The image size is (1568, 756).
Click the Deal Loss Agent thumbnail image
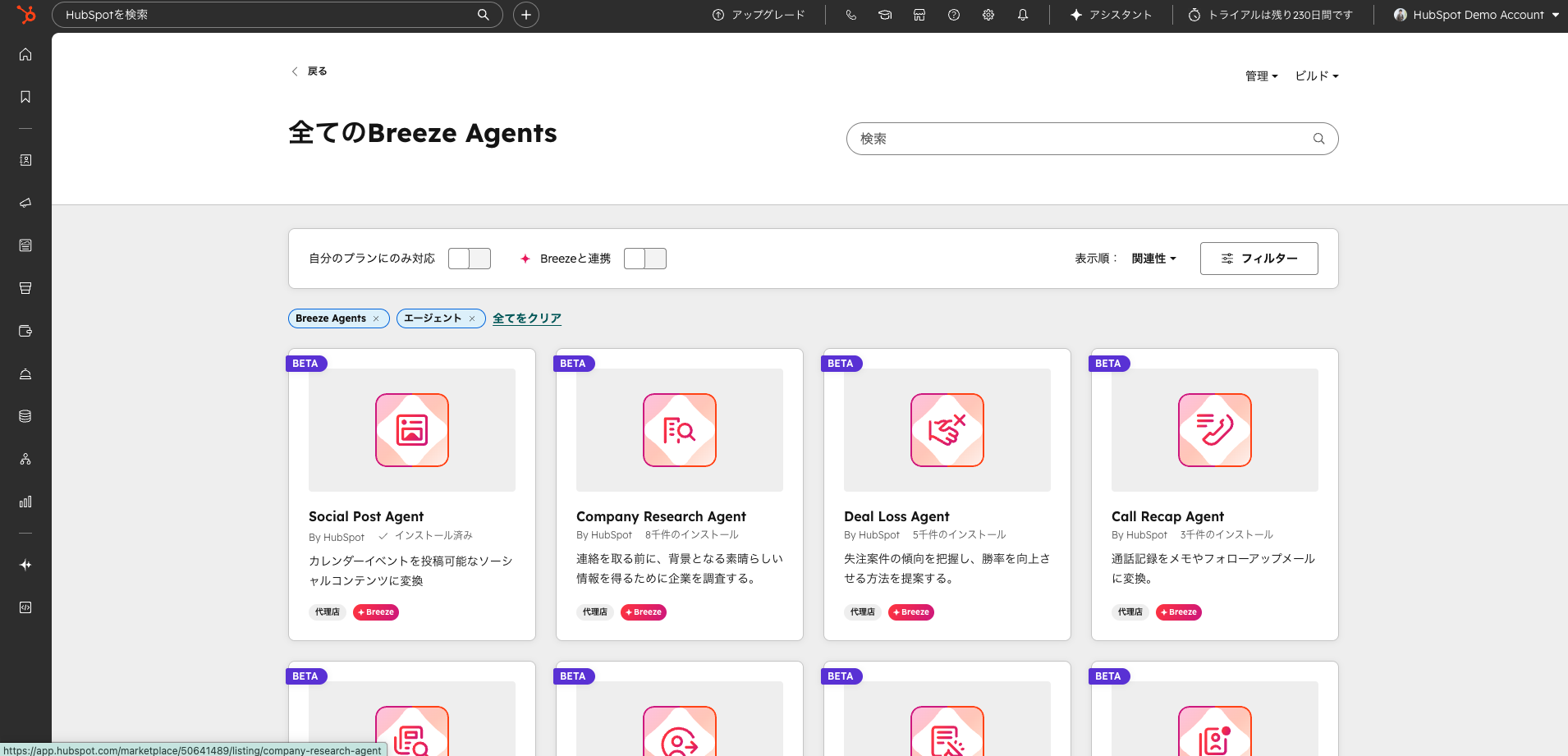[947, 430]
